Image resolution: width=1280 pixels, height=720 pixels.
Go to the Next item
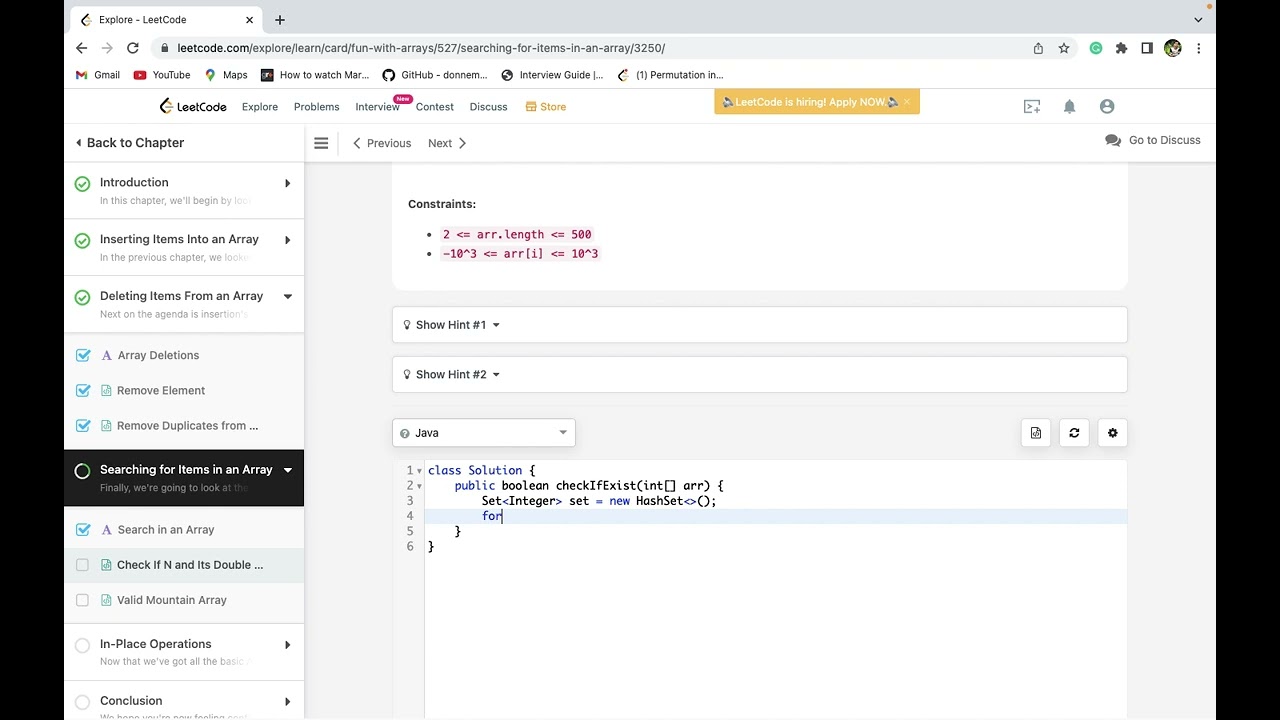pyautogui.click(x=447, y=143)
